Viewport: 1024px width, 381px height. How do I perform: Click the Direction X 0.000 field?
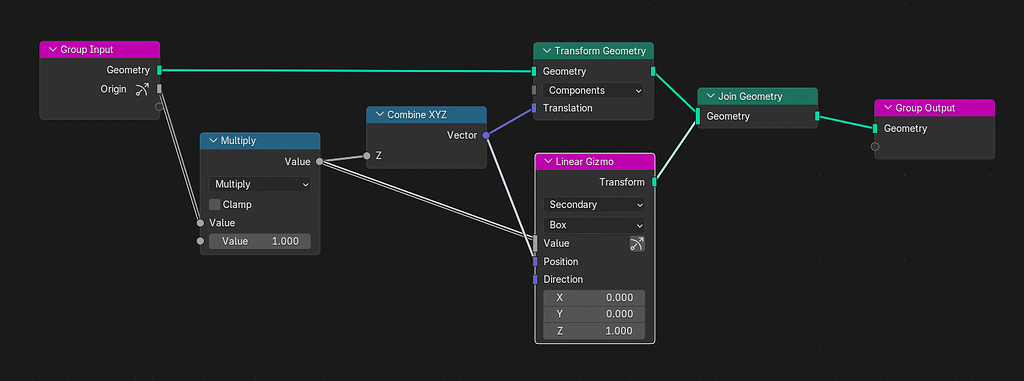(x=594, y=298)
